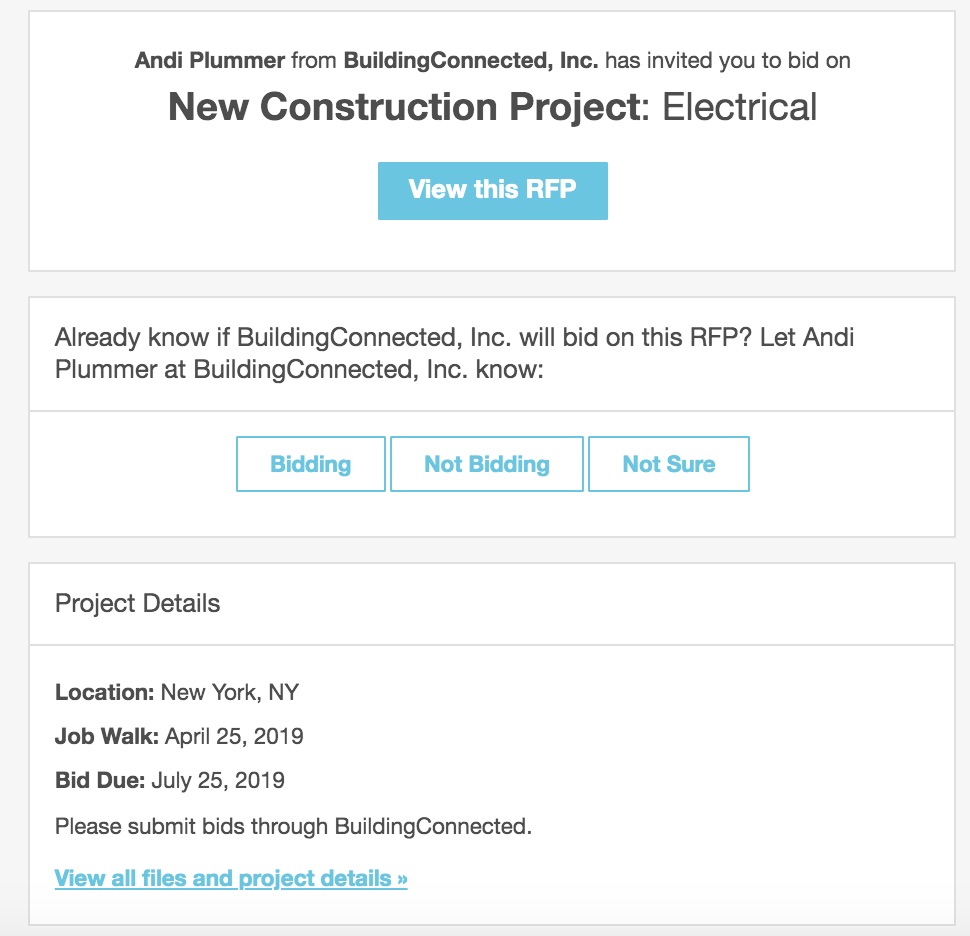Click the Already know if paragraph text
The height and width of the screenshot is (936, 970).
(x=454, y=337)
